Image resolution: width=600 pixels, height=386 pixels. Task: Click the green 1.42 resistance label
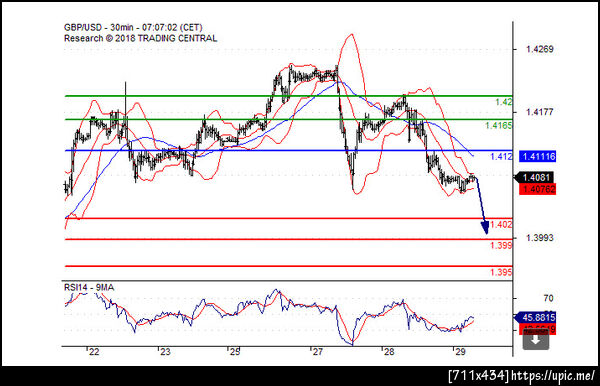504,102
